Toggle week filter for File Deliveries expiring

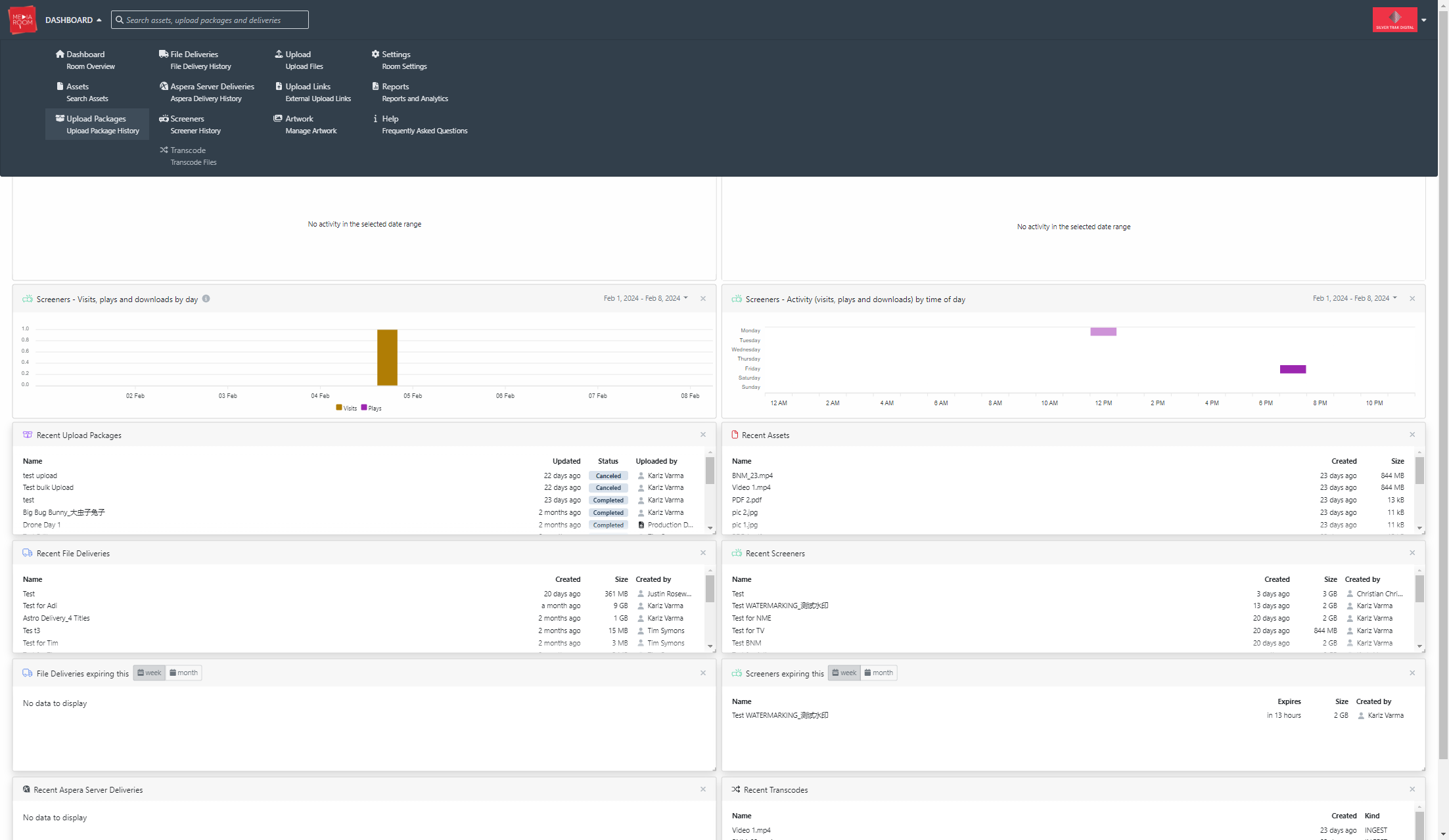pyautogui.click(x=149, y=673)
